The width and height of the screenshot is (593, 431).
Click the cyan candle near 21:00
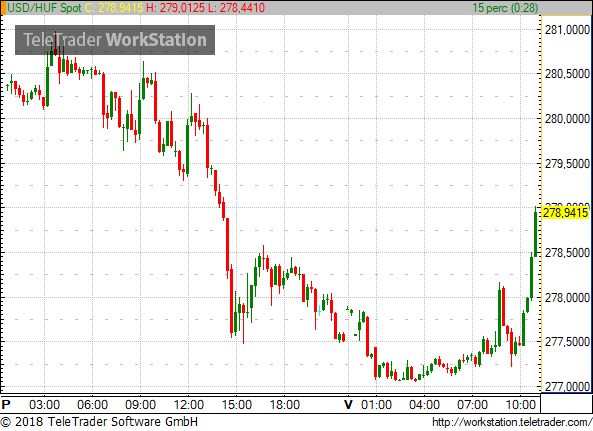(320, 311)
